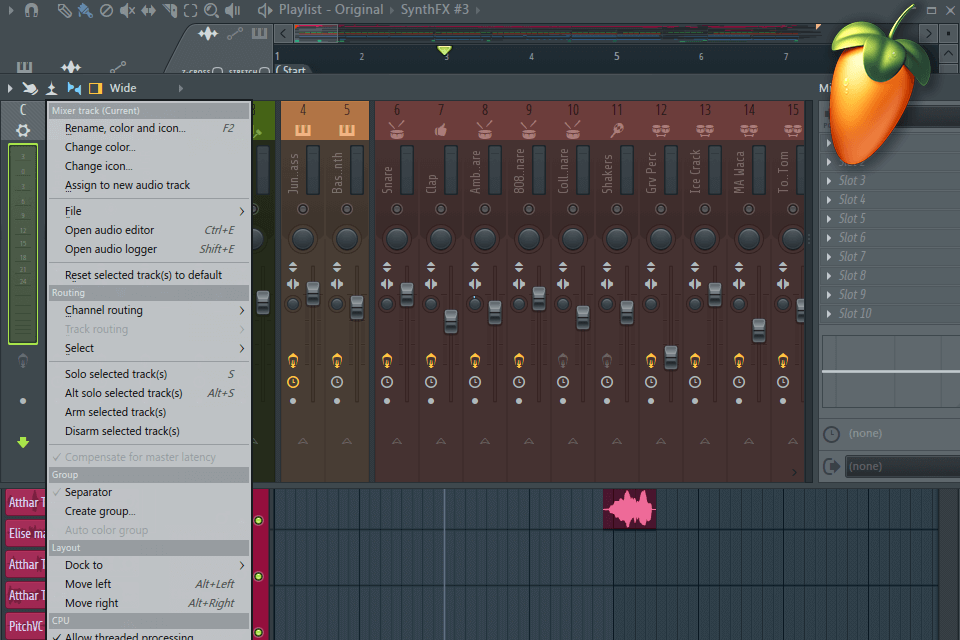
Task: Click the Wide mixer layout label
Action: [123, 88]
